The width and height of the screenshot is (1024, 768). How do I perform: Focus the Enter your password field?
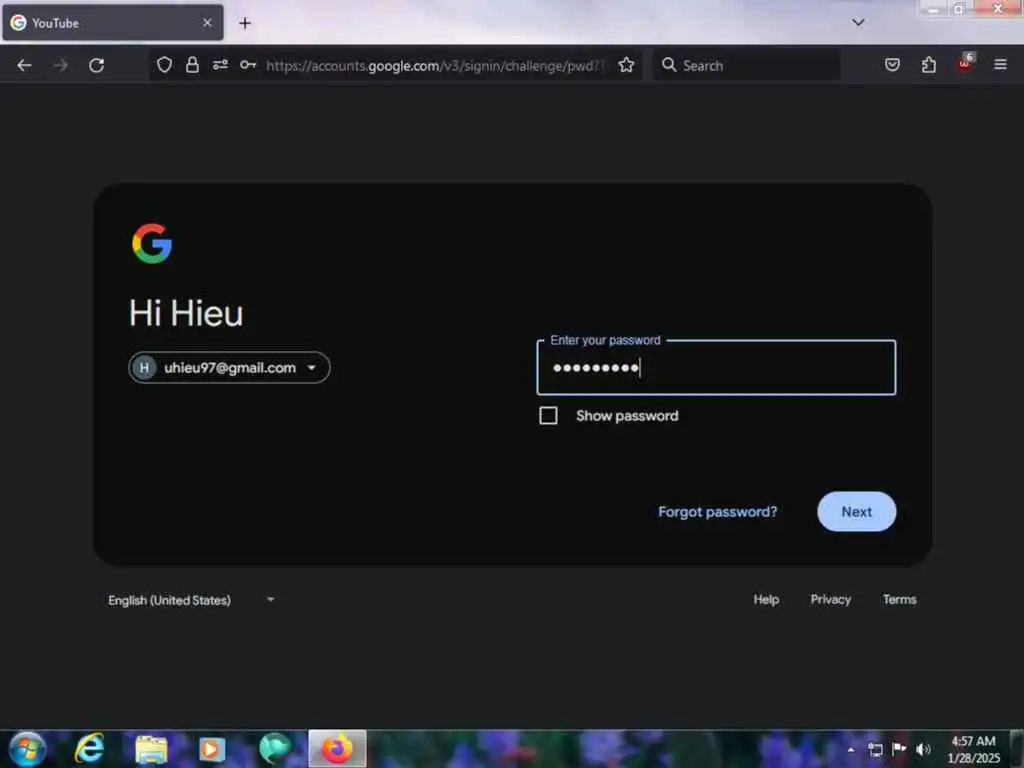point(716,368)
